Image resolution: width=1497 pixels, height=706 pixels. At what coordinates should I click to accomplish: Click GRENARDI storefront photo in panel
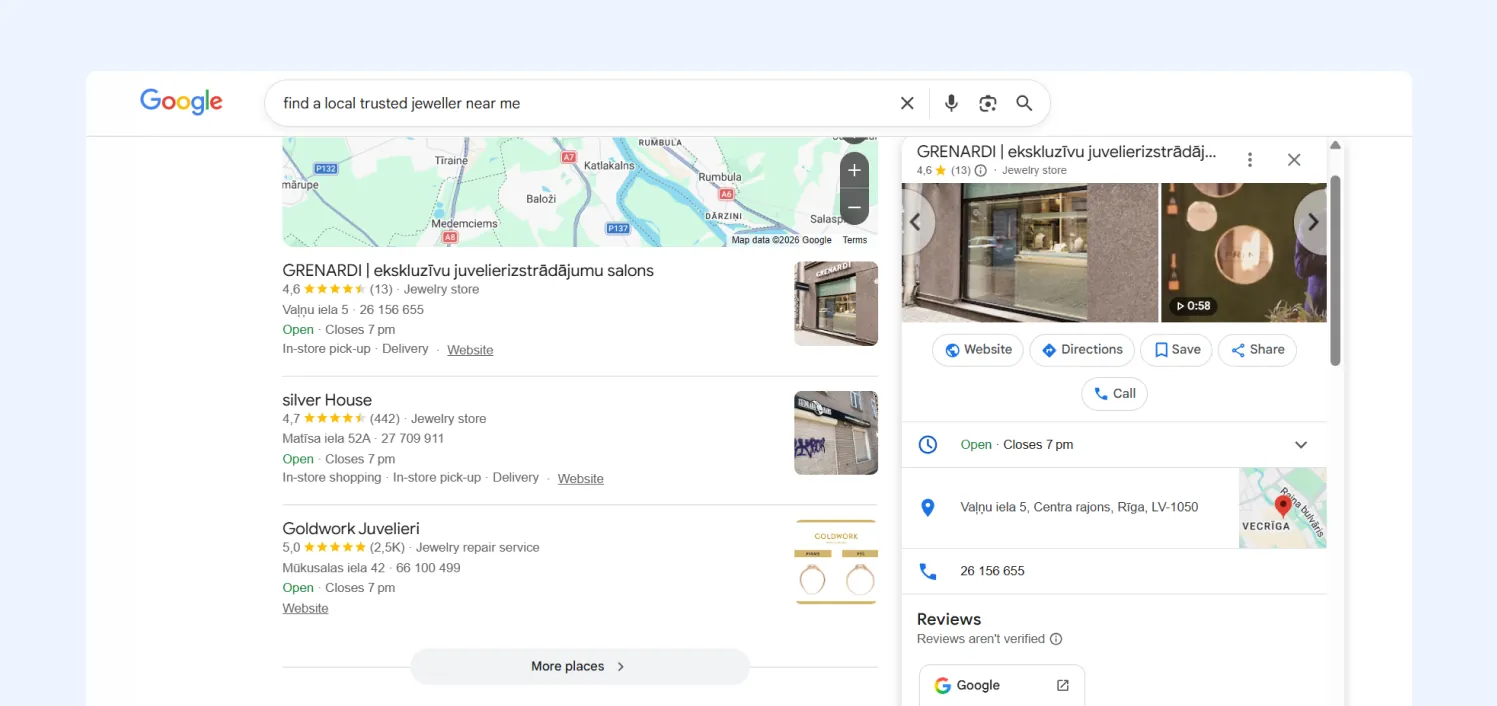pyautogui.click(x=1030, y=253)
